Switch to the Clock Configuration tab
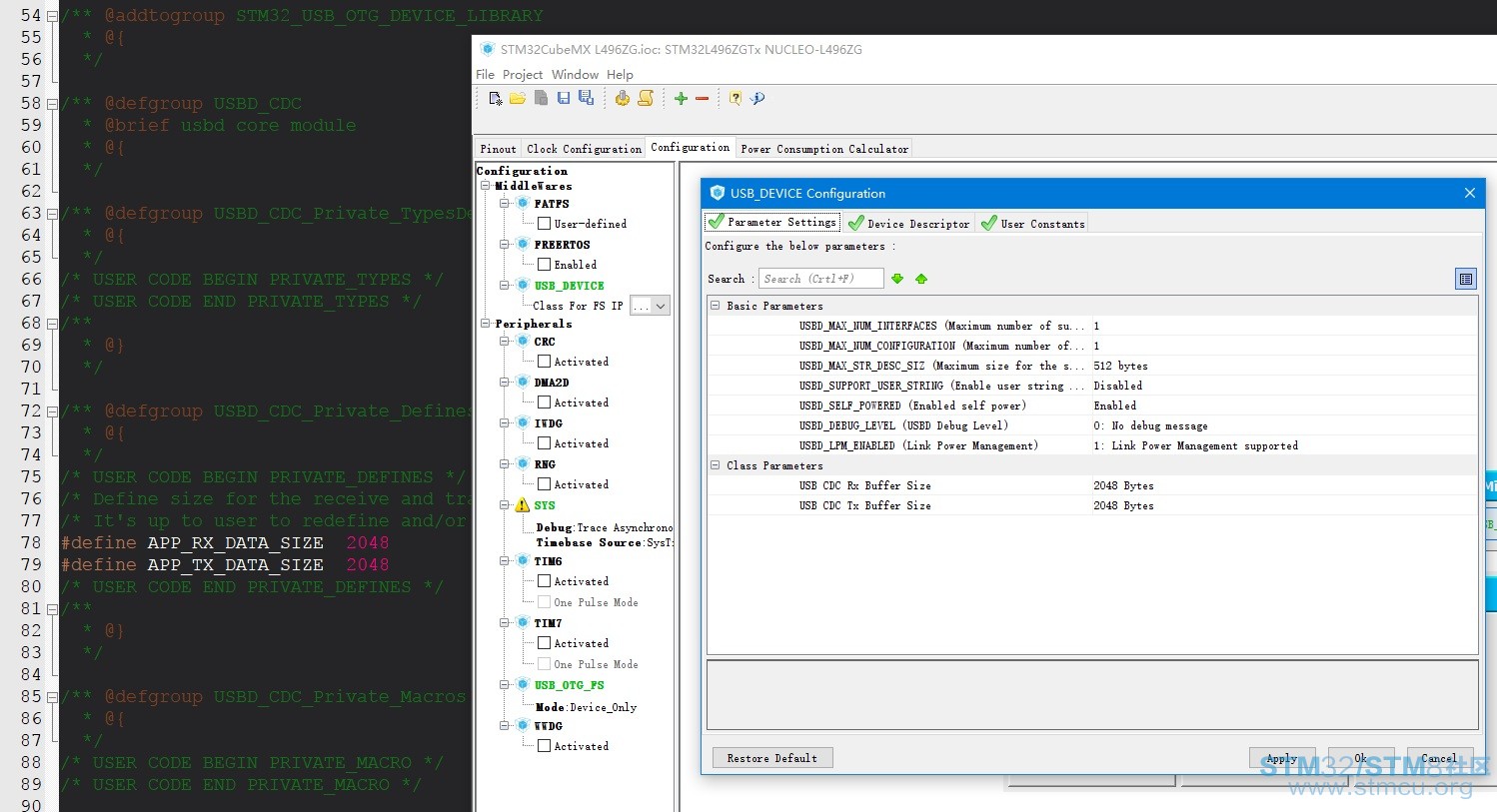The image size is (1497, 812). (x=585, y=149)
